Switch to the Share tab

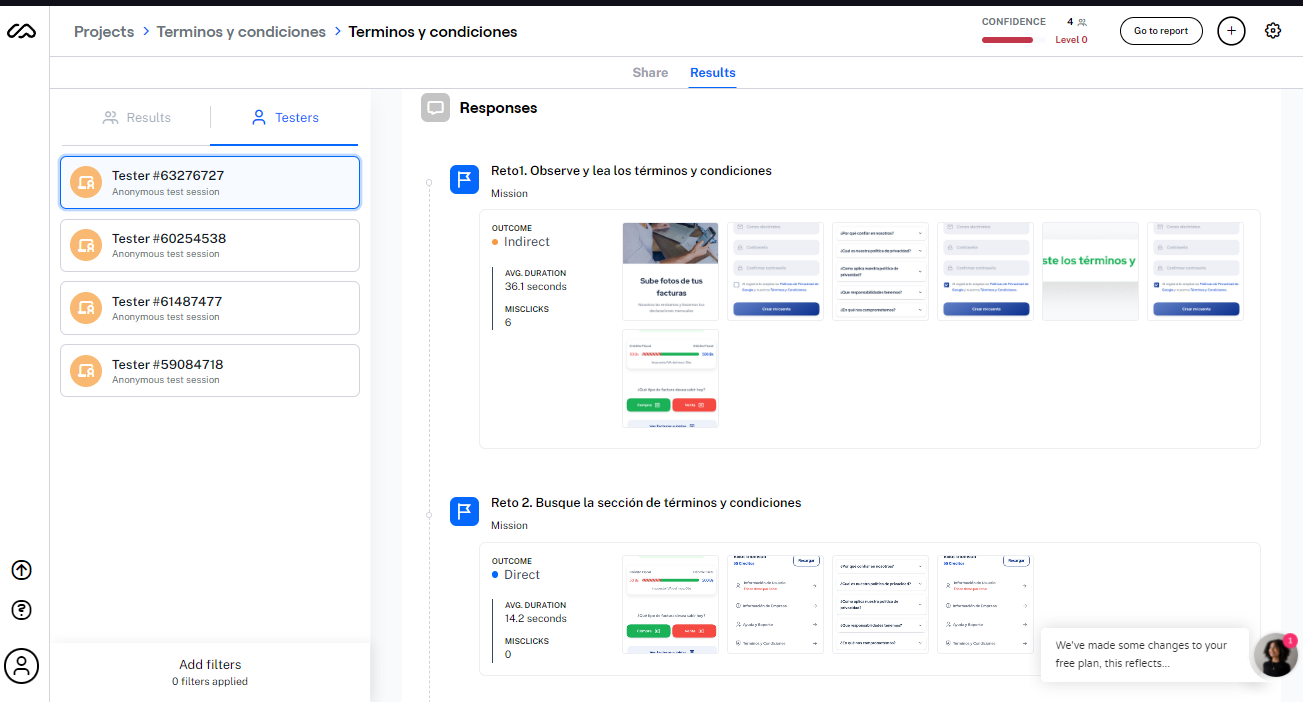650,73
